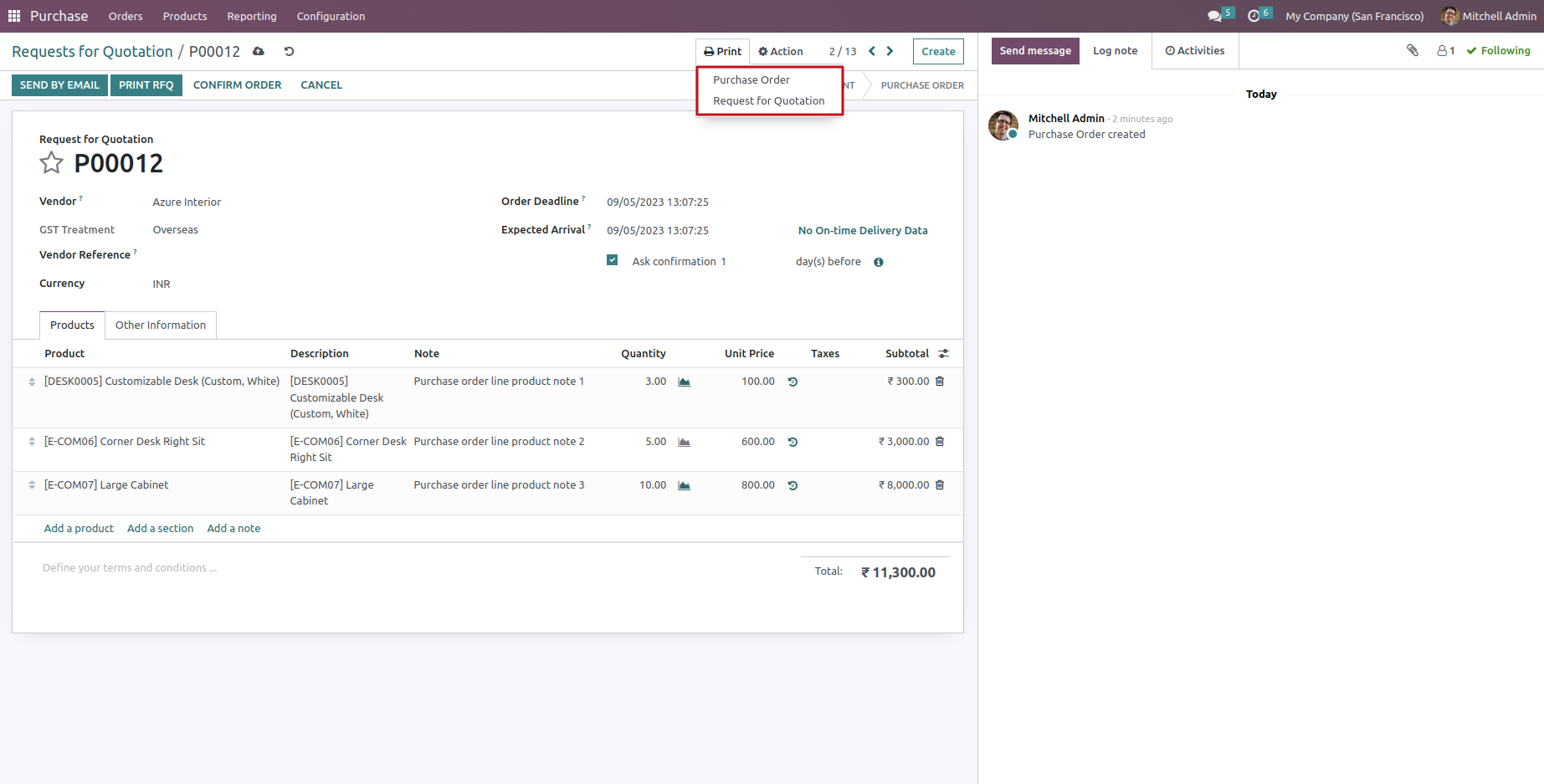Mark P00012 with the priority star
Image resolution: width=1544 pixels, height=784 pixels.
coord(51,163)
